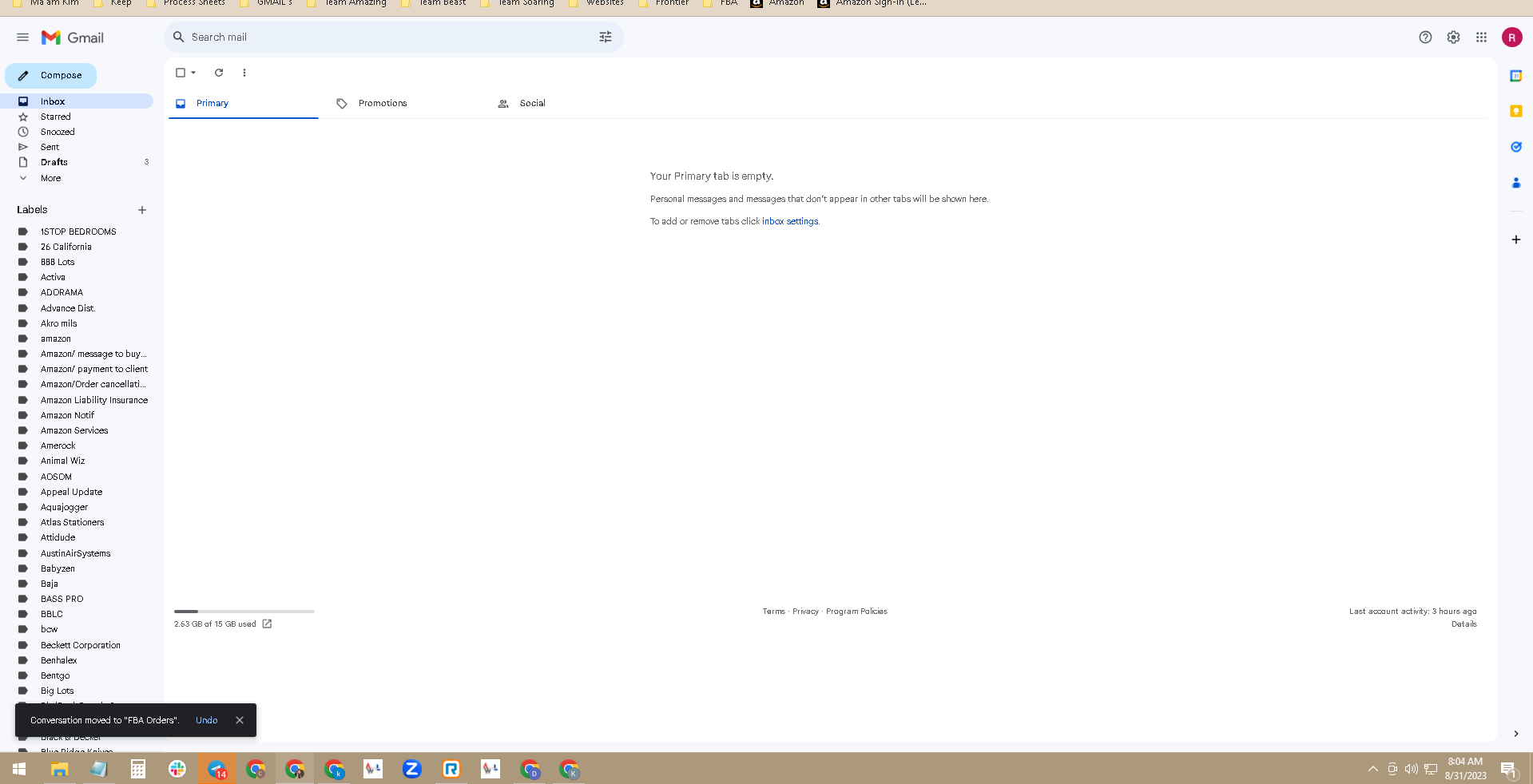
Task: Open File Explorer from taskbar
Action: coord(59,769)
